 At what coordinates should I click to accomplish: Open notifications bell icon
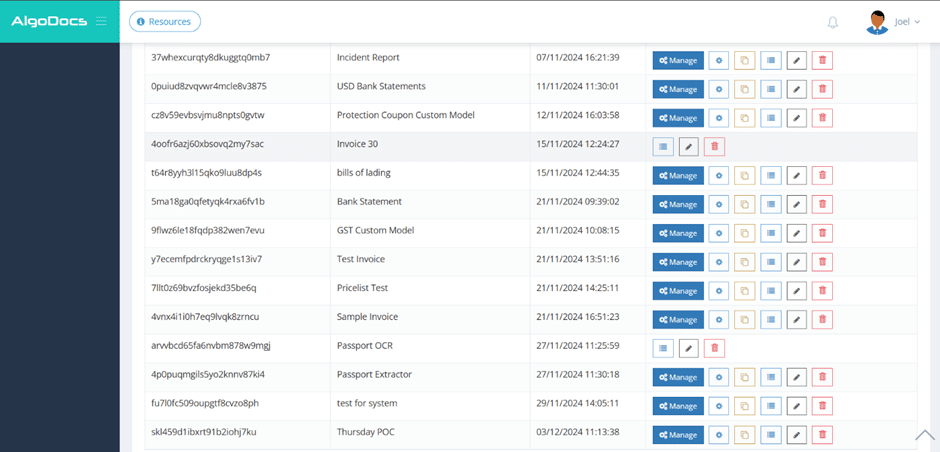tap(833, 22)
